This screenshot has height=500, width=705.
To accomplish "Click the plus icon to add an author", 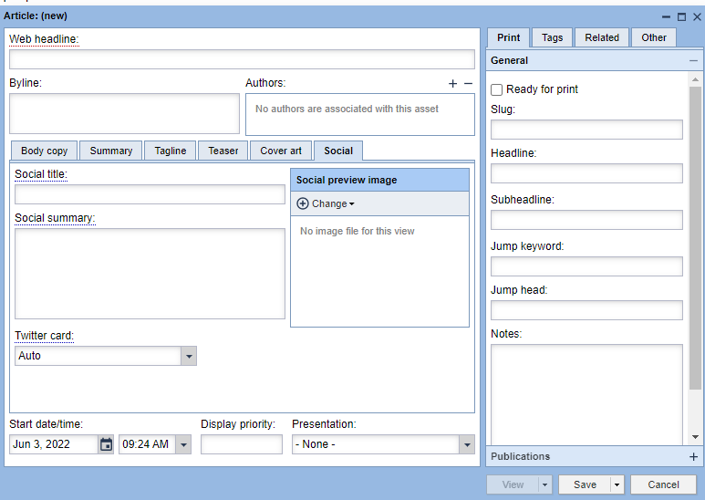I will (x=453, y=84).
